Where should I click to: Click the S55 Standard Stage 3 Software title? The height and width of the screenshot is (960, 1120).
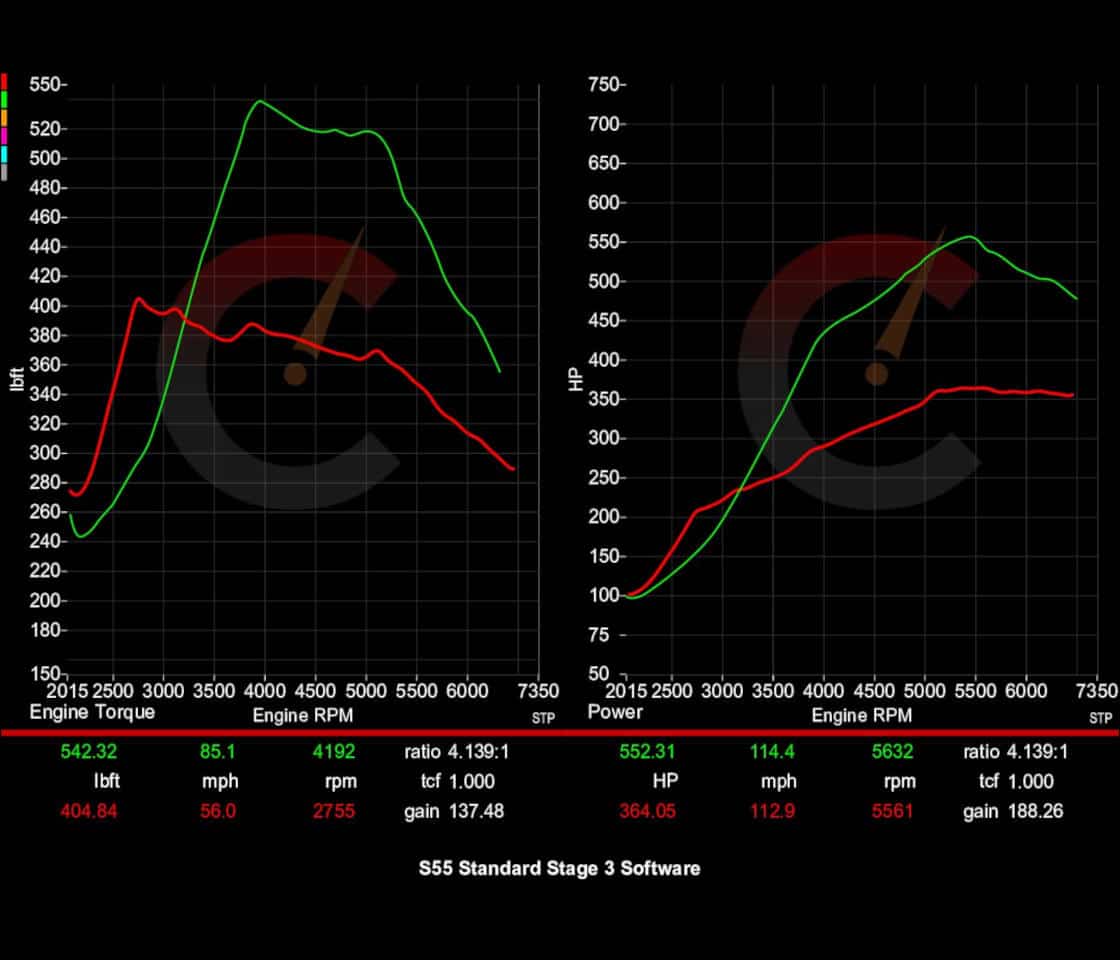pos(560,868)
